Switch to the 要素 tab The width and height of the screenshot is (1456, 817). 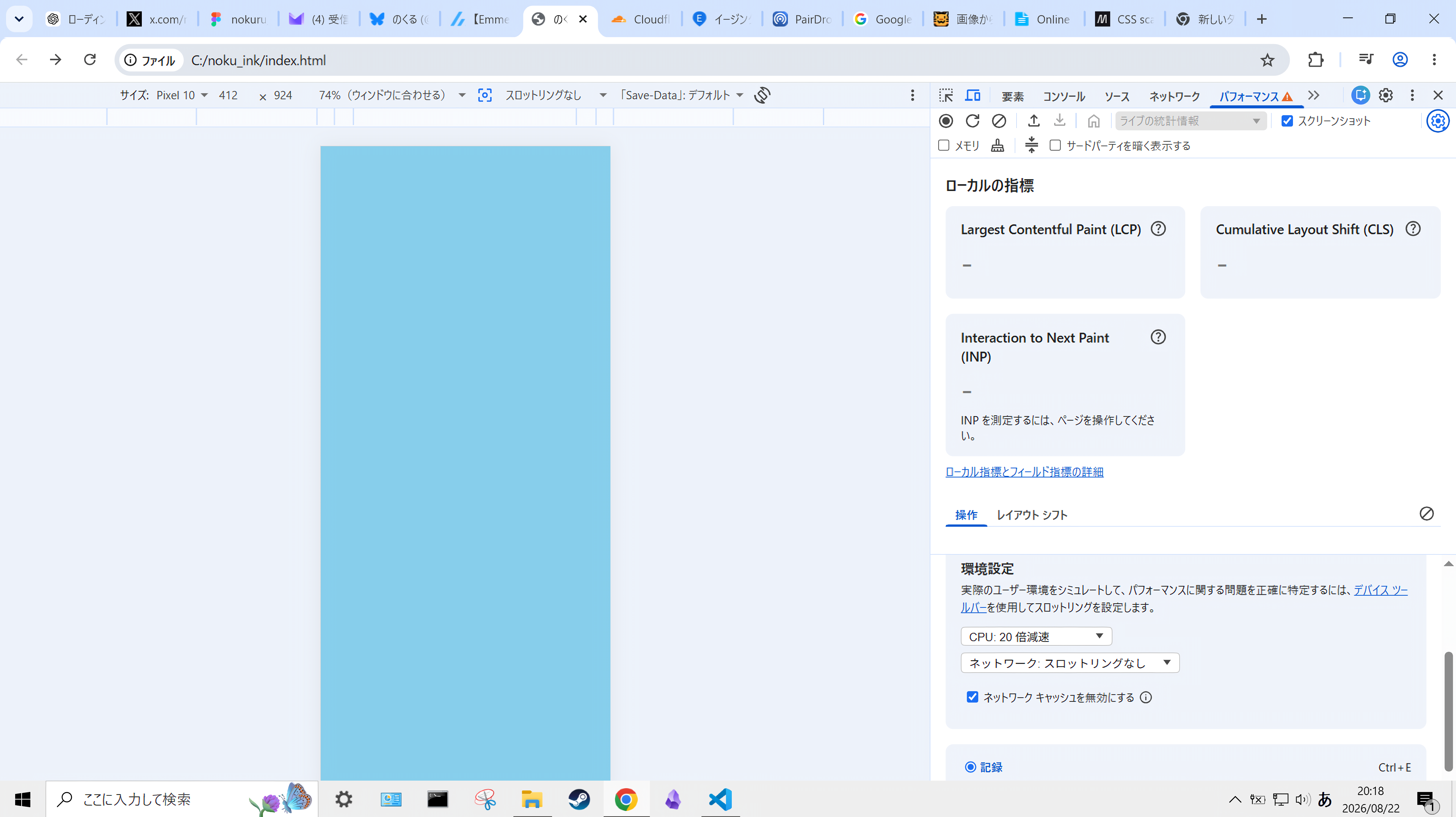[1013, 97]
